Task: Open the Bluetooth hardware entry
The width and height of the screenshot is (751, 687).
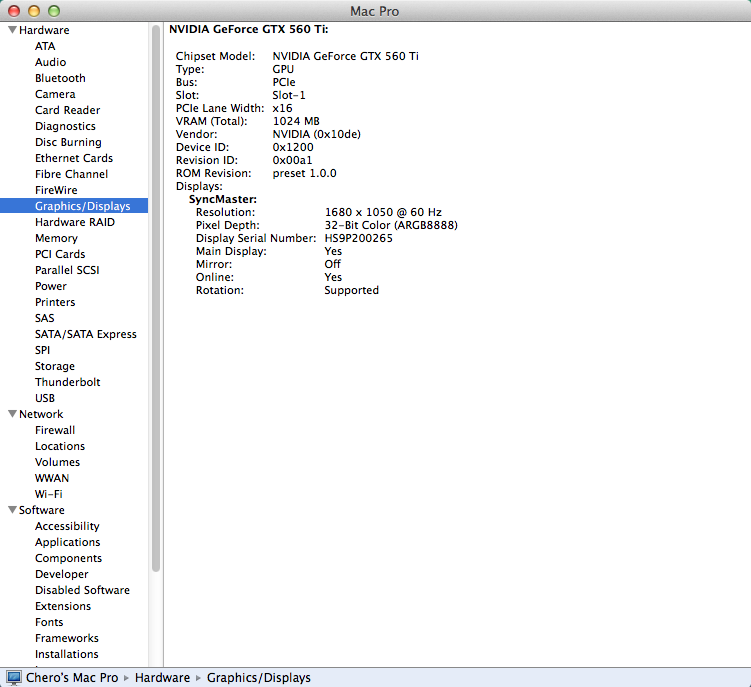Action: click(60, 78)
